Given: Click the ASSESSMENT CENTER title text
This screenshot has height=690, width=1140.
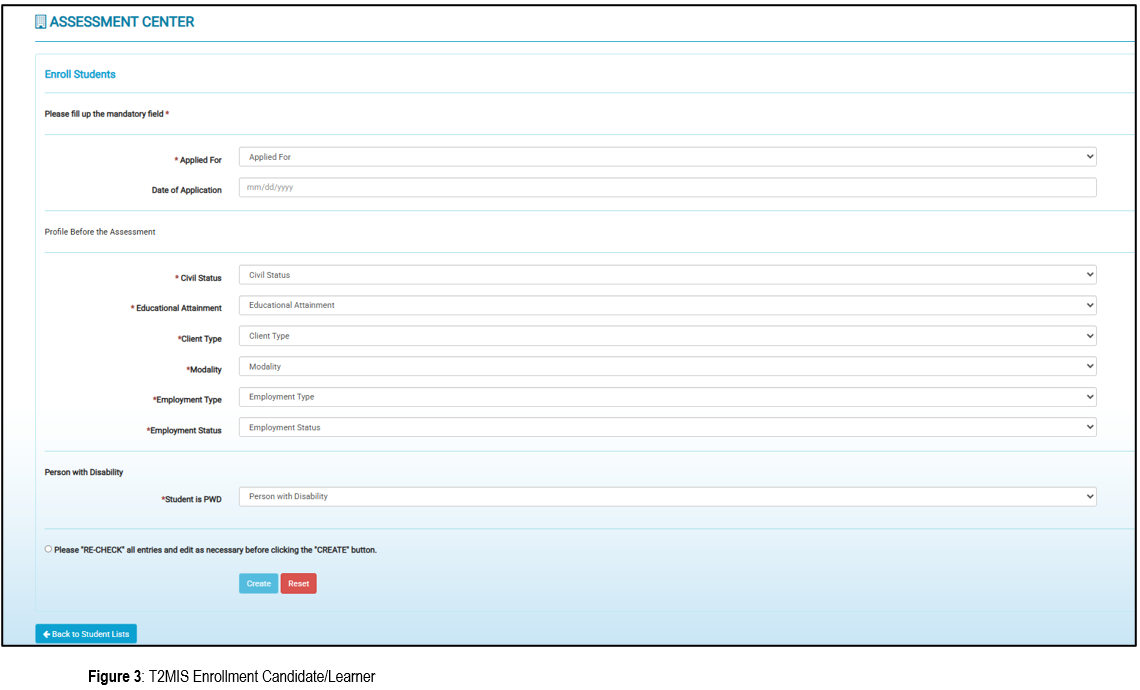Looking at the screenshot, I should click(122, 22).
